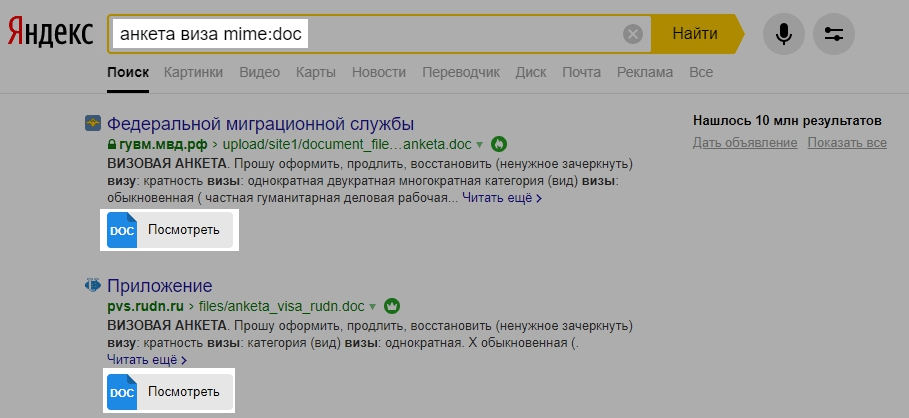Viewport: 909px width, 418px height.
Task: Click Посмотреть button under first result
Action: click(x=170, y=230)
